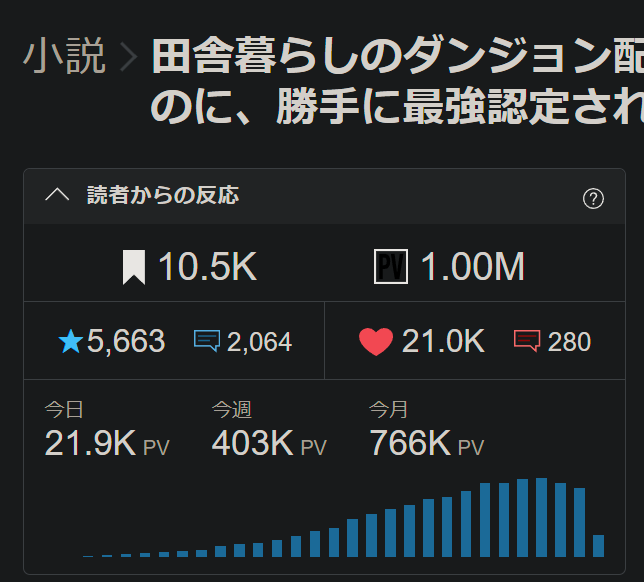Viewport: 644px width, 582px height.
Task: Click the red heart icon
Action: pos(375,342)
